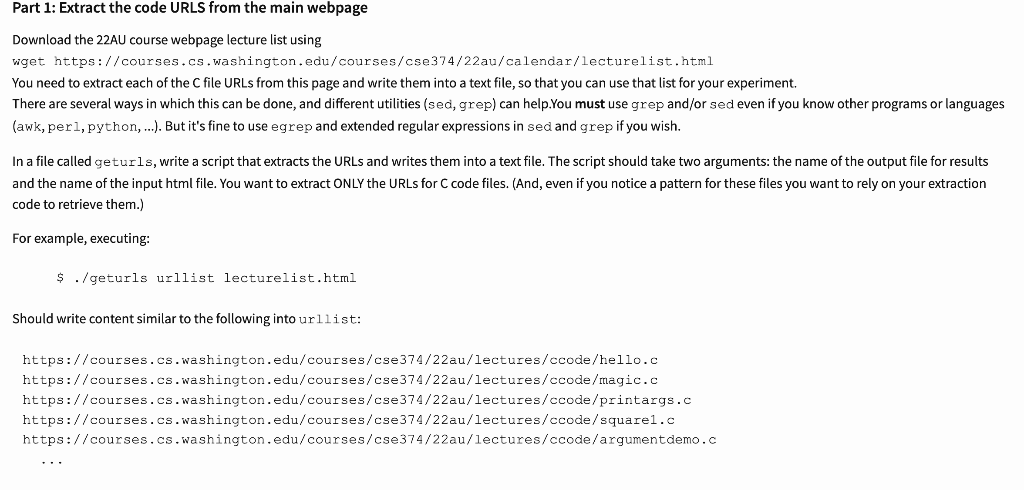
Task: Select the inline code word 'awk'
Action: click(29, 127)
